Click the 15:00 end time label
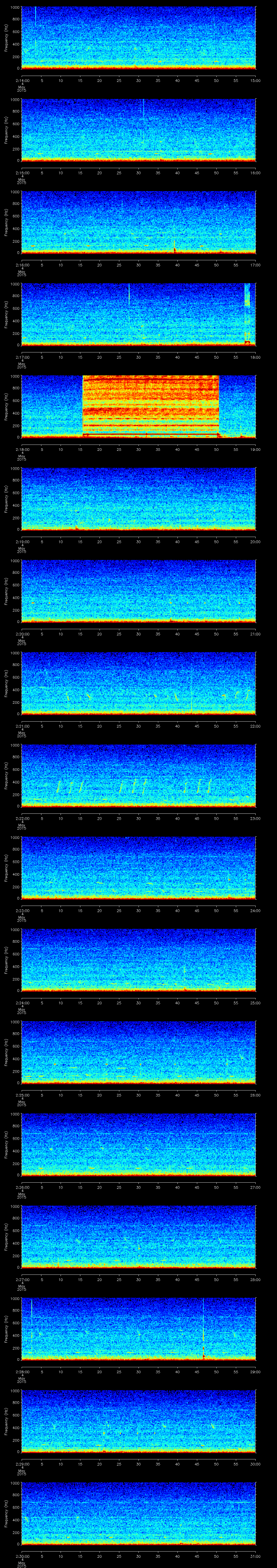This screenshot has height=1568, width=277. click(256, 80)
